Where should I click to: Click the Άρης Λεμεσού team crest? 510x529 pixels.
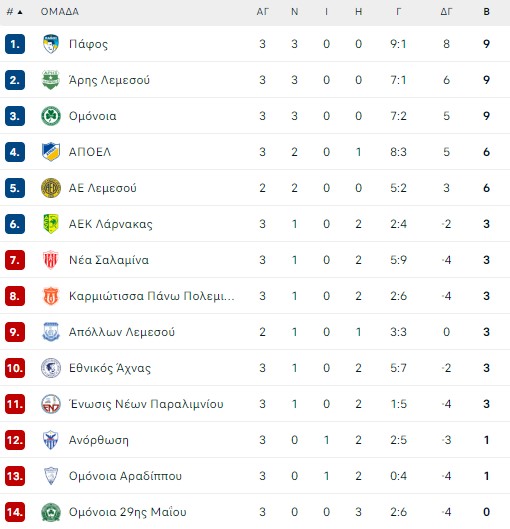click(51, 80)
